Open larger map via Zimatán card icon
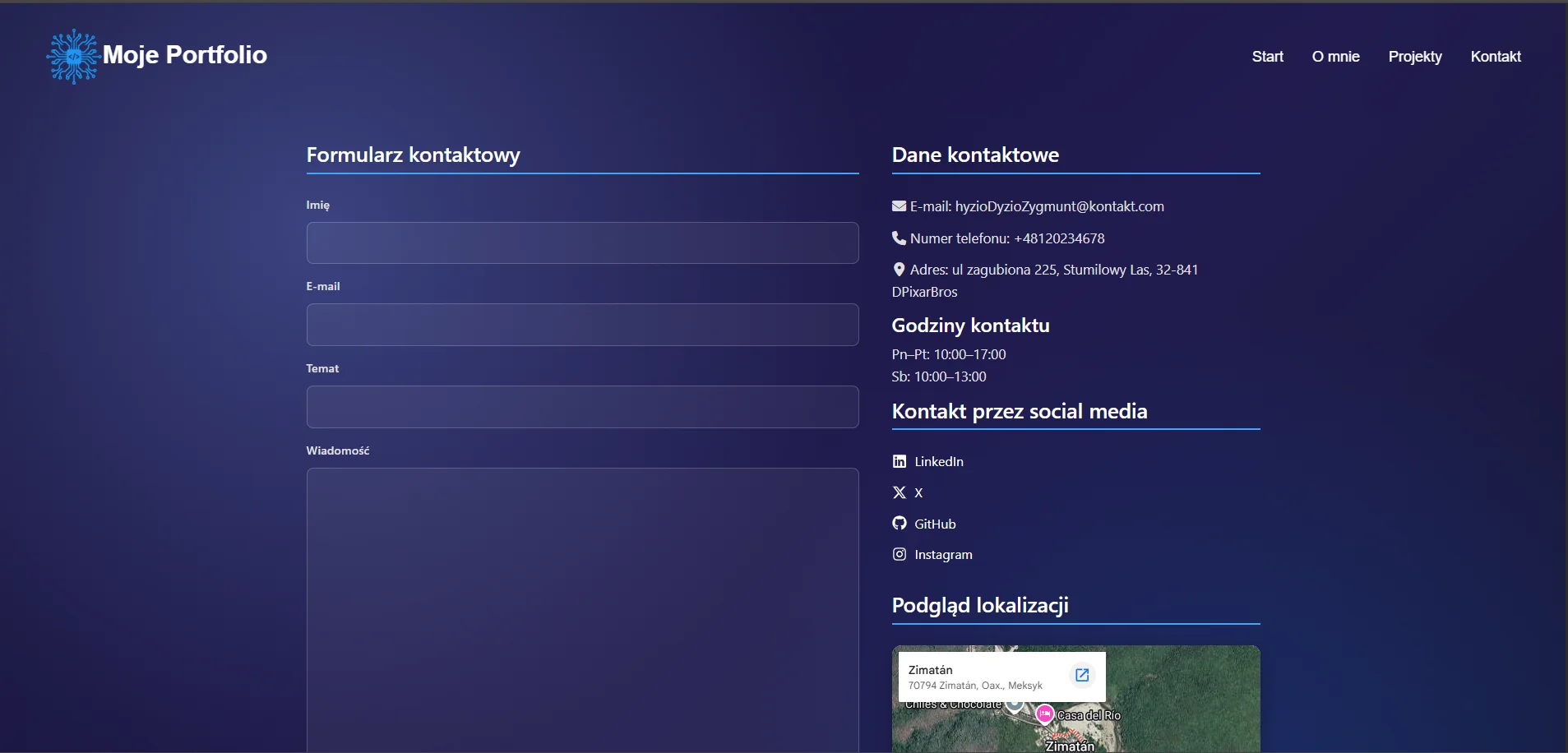The width and height of the screenshot is (1568, 753). [1082, 675]
